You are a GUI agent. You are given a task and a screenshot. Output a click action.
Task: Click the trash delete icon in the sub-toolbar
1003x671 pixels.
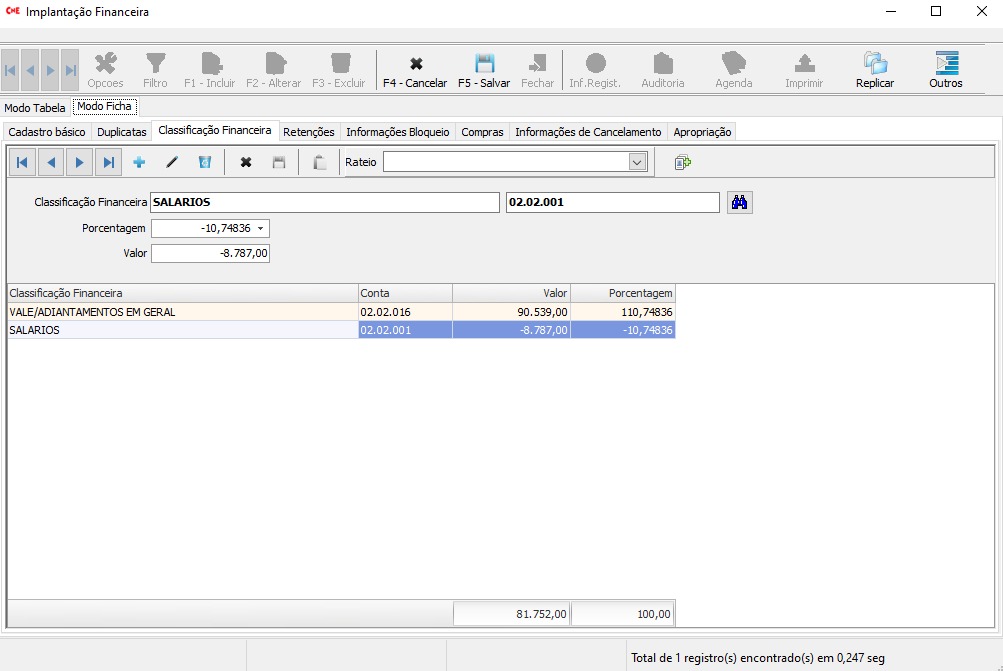click(205, 162)
